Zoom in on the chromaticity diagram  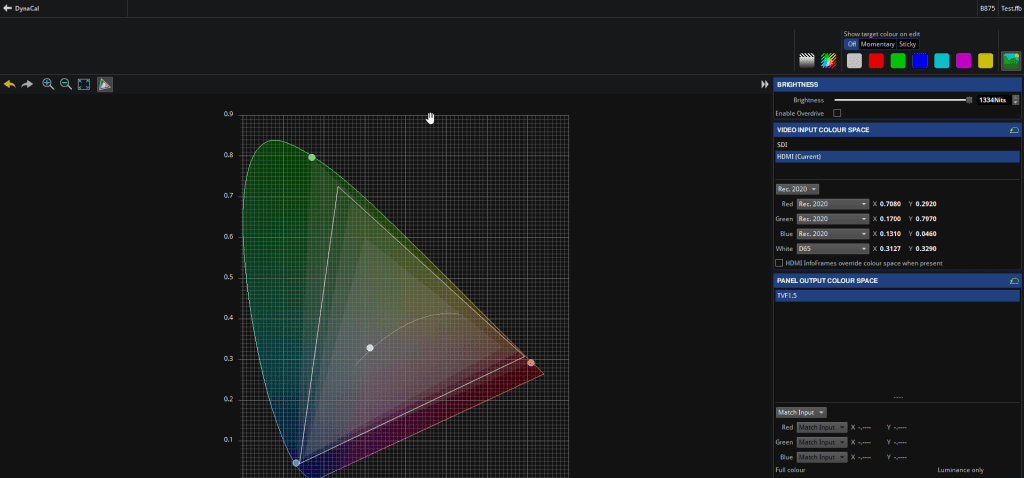[48, 84]
